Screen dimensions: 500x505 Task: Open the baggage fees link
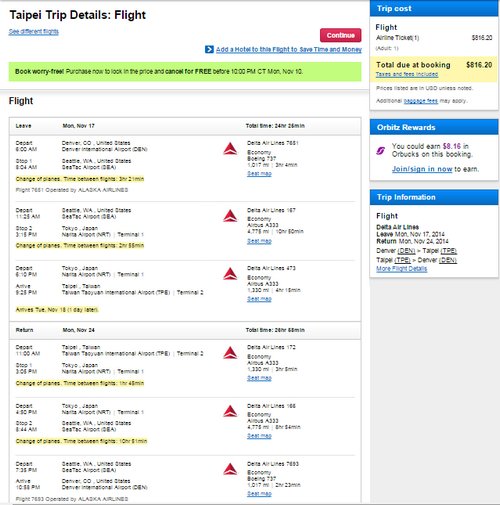click(421, 101)
